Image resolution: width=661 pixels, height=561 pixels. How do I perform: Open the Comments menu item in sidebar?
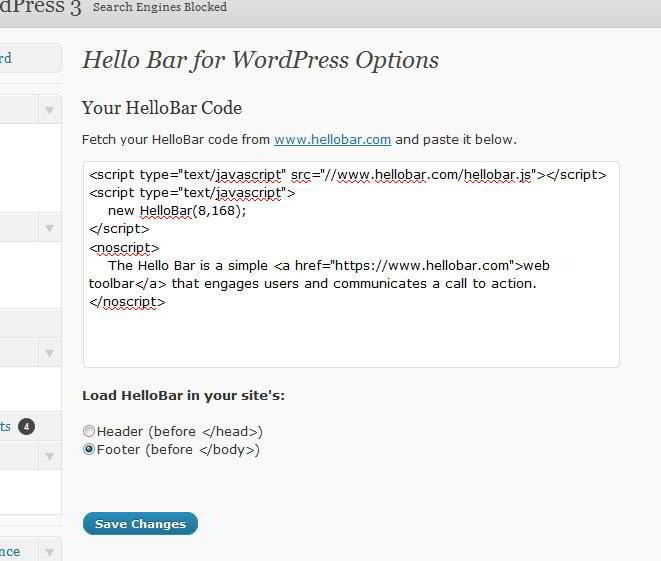(x=6, y=426)
